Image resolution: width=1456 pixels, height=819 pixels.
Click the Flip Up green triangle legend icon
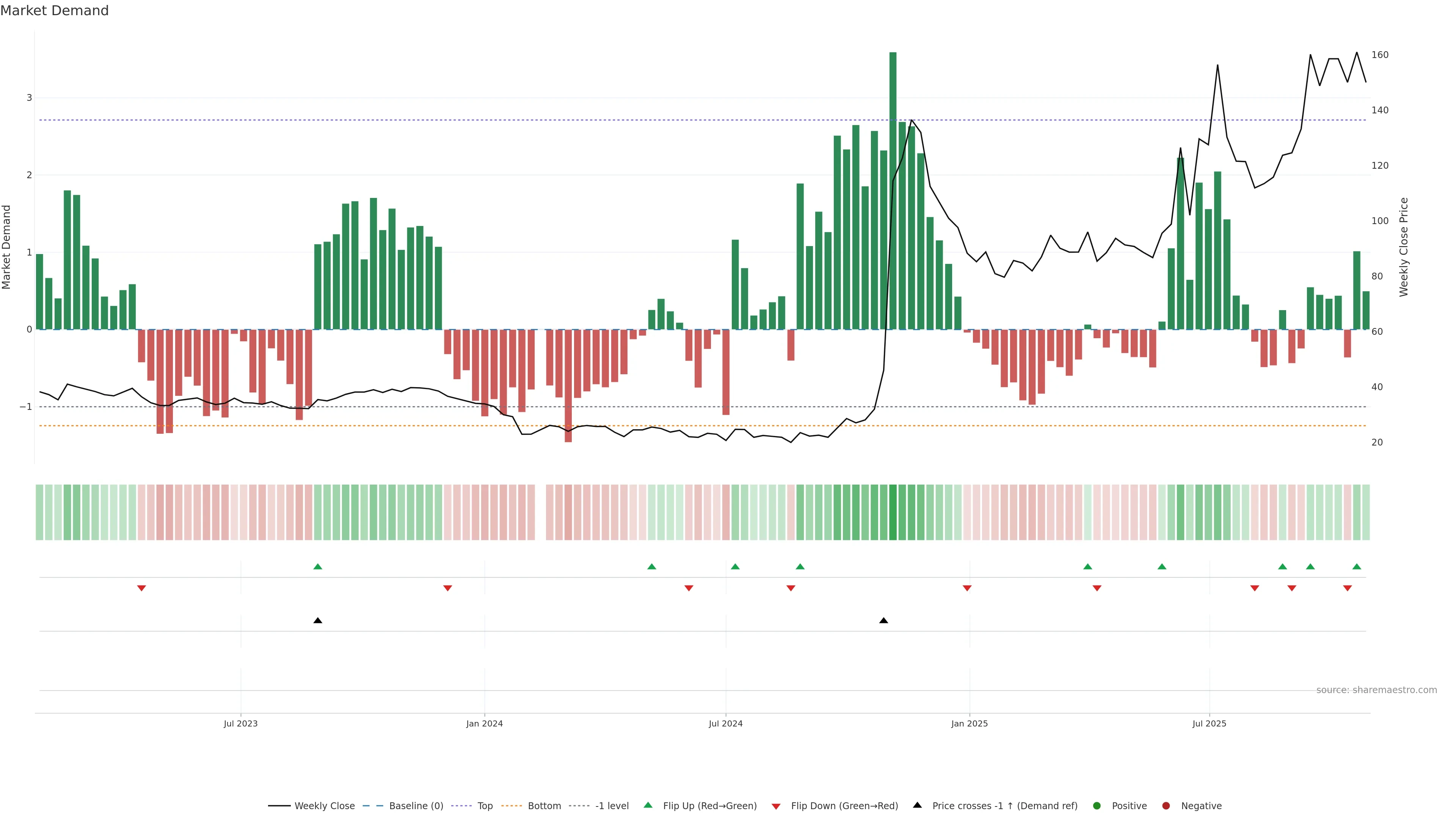pos(648,805)
